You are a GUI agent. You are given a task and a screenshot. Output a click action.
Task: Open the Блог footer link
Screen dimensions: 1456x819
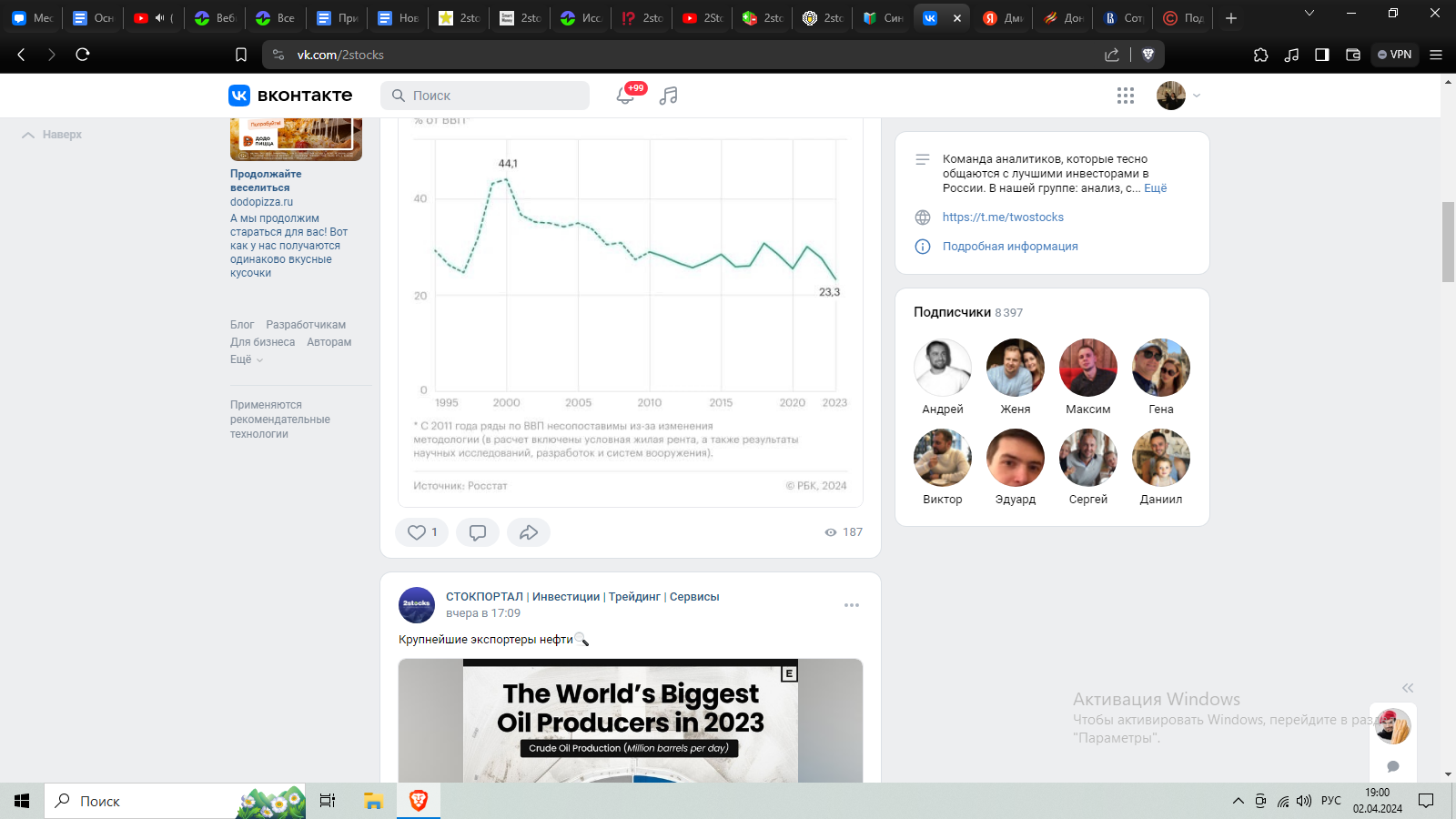(x=242, y=325)
